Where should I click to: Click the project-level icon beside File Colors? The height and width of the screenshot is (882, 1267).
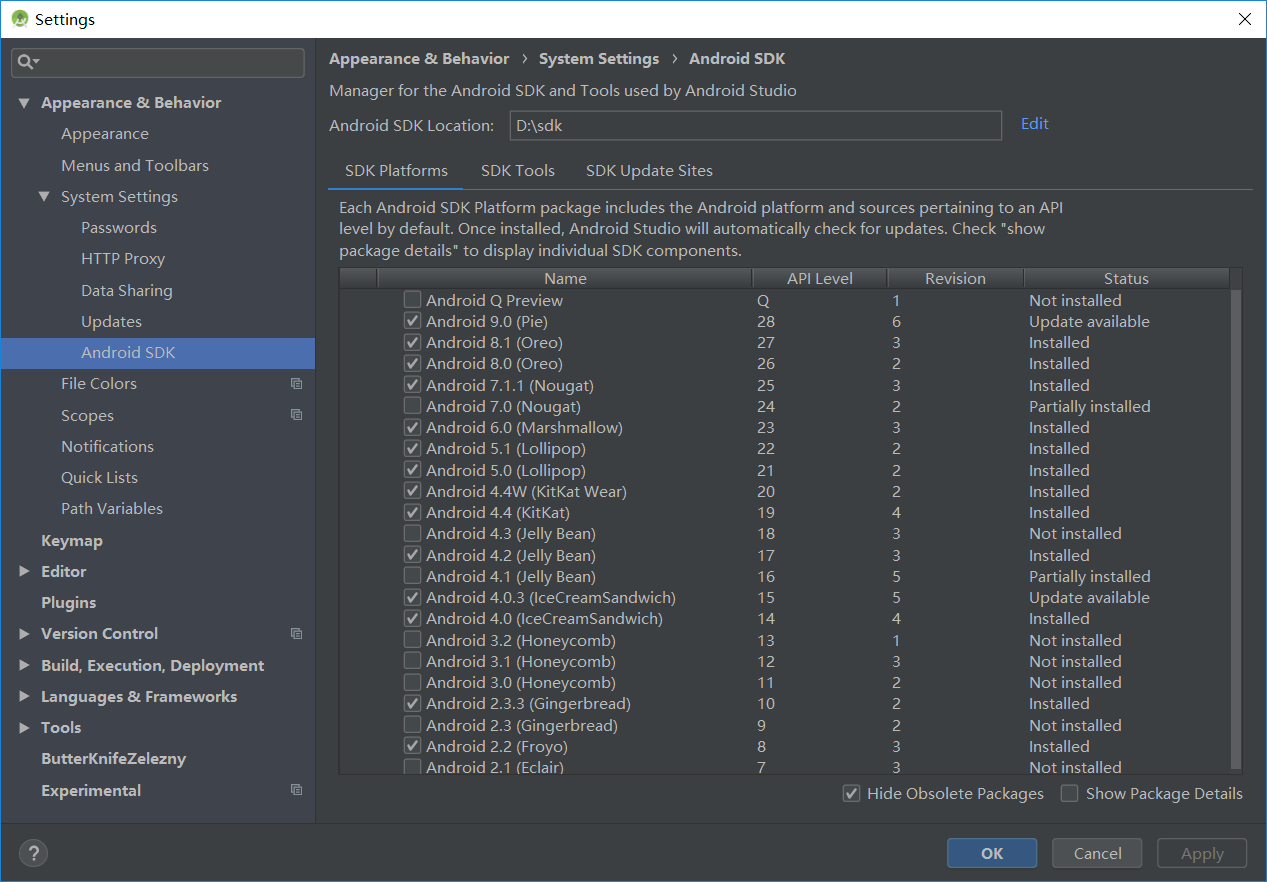(296, 384)
